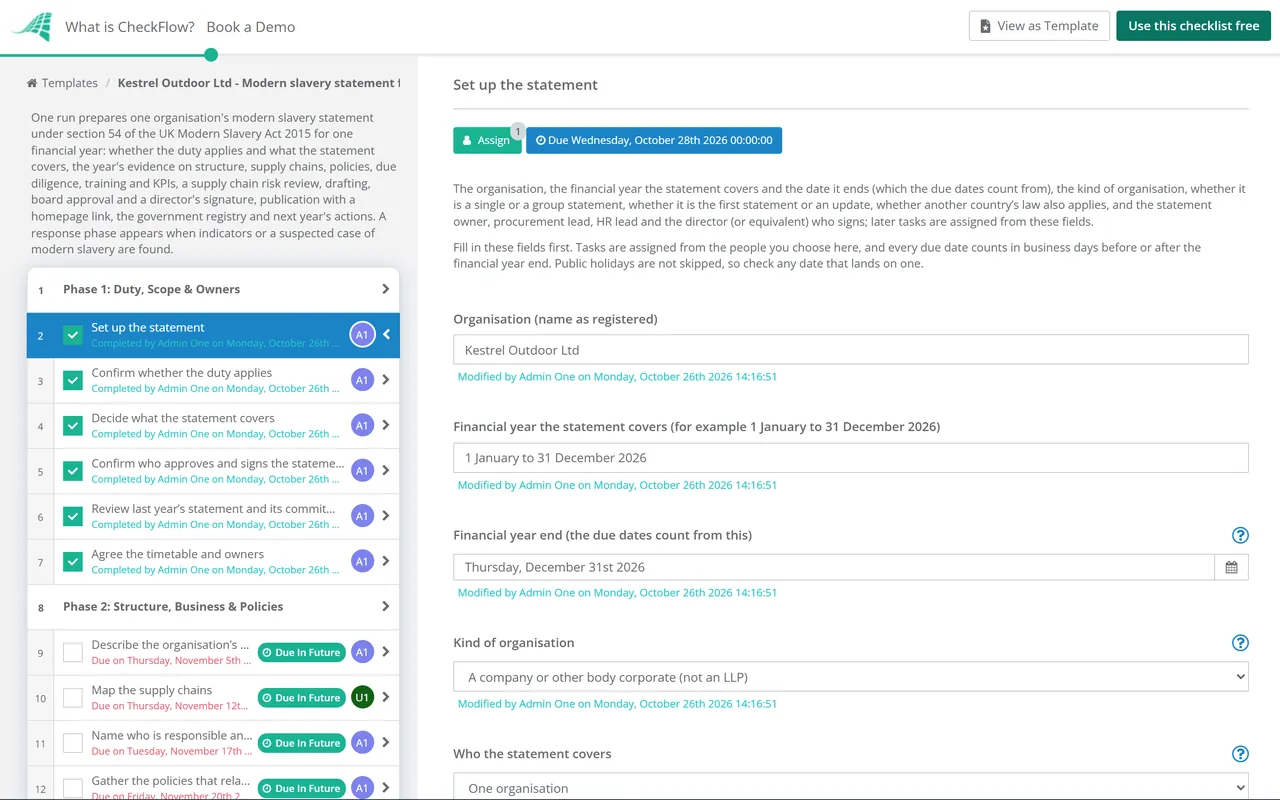This screenshot has height=800, width=1280.
Task: Click Due In Future badge on Map supply chains
Action: coord(301,698)
